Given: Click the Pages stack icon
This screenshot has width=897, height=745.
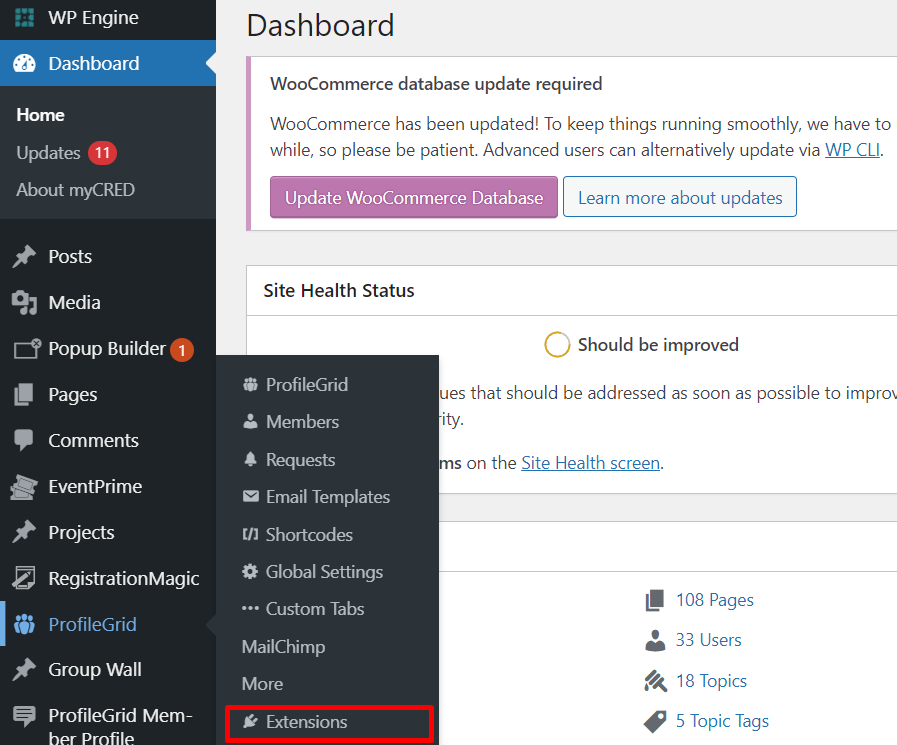Looking at the screenshot, I should (25, 395).
